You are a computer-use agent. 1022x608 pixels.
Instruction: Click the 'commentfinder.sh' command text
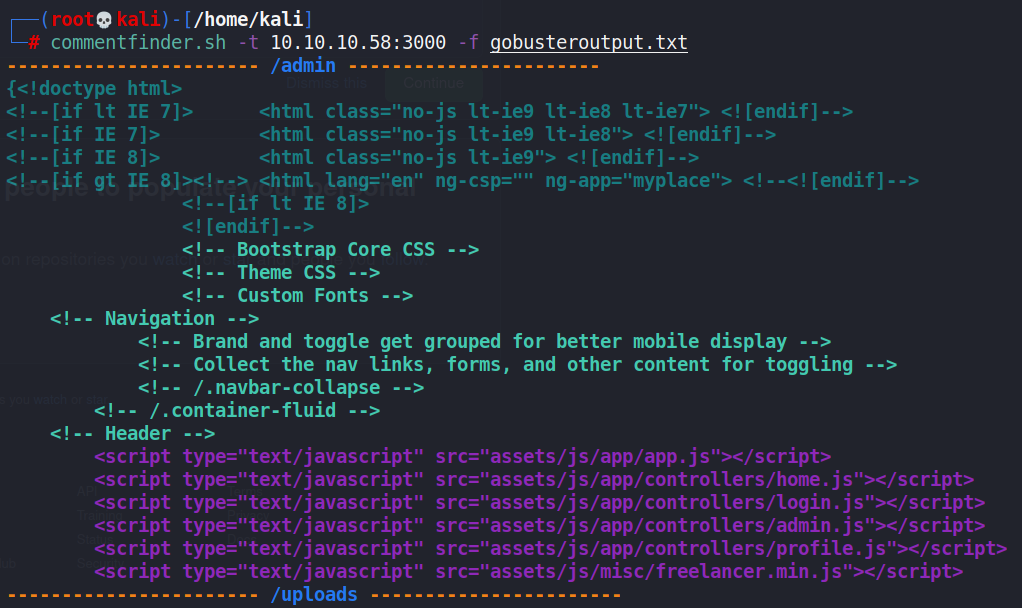[138, 43]
